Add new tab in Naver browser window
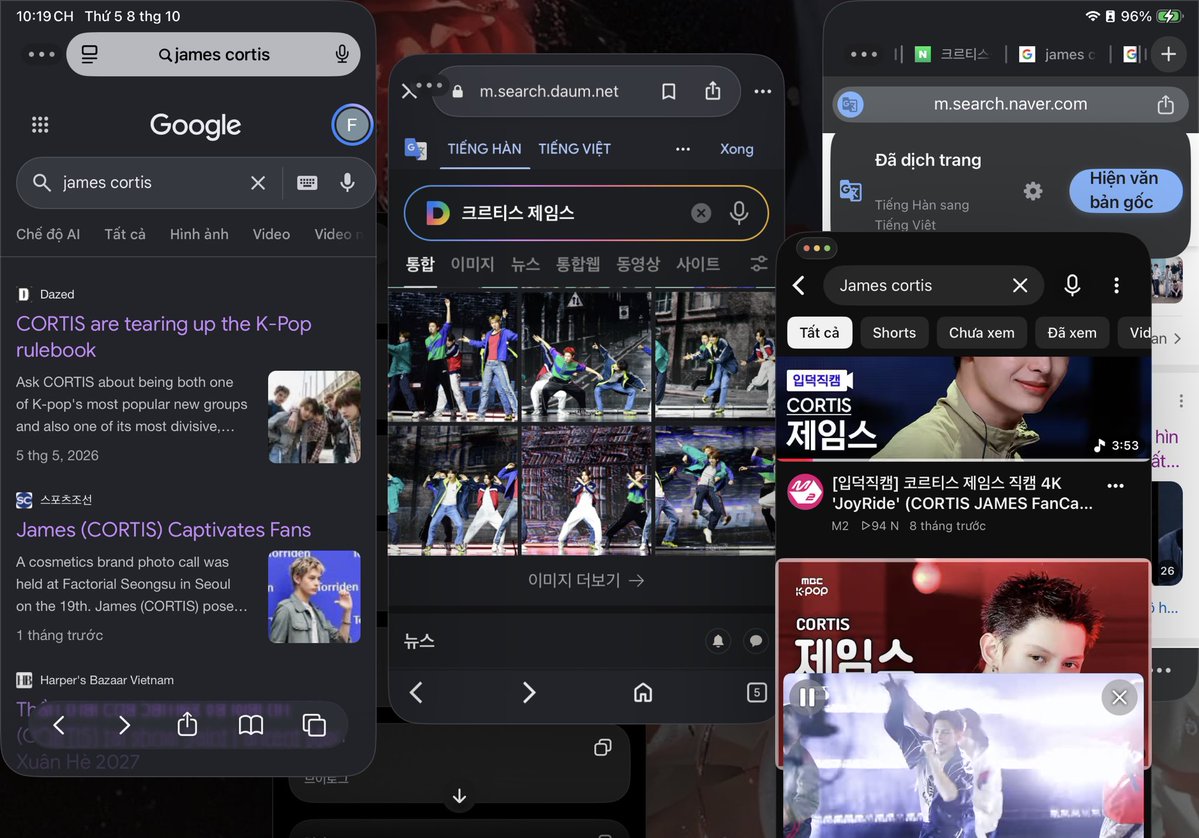 [x=1168, y=54]
